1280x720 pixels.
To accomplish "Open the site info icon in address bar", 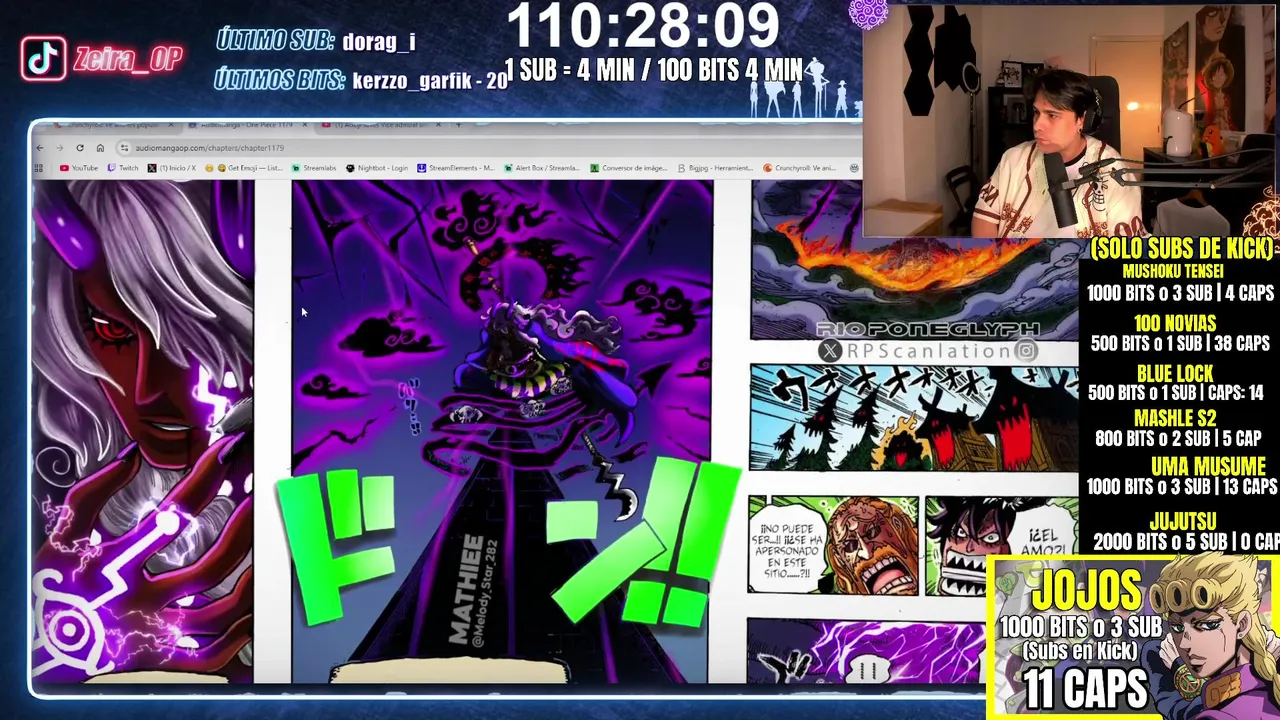I will click(124, 148).
